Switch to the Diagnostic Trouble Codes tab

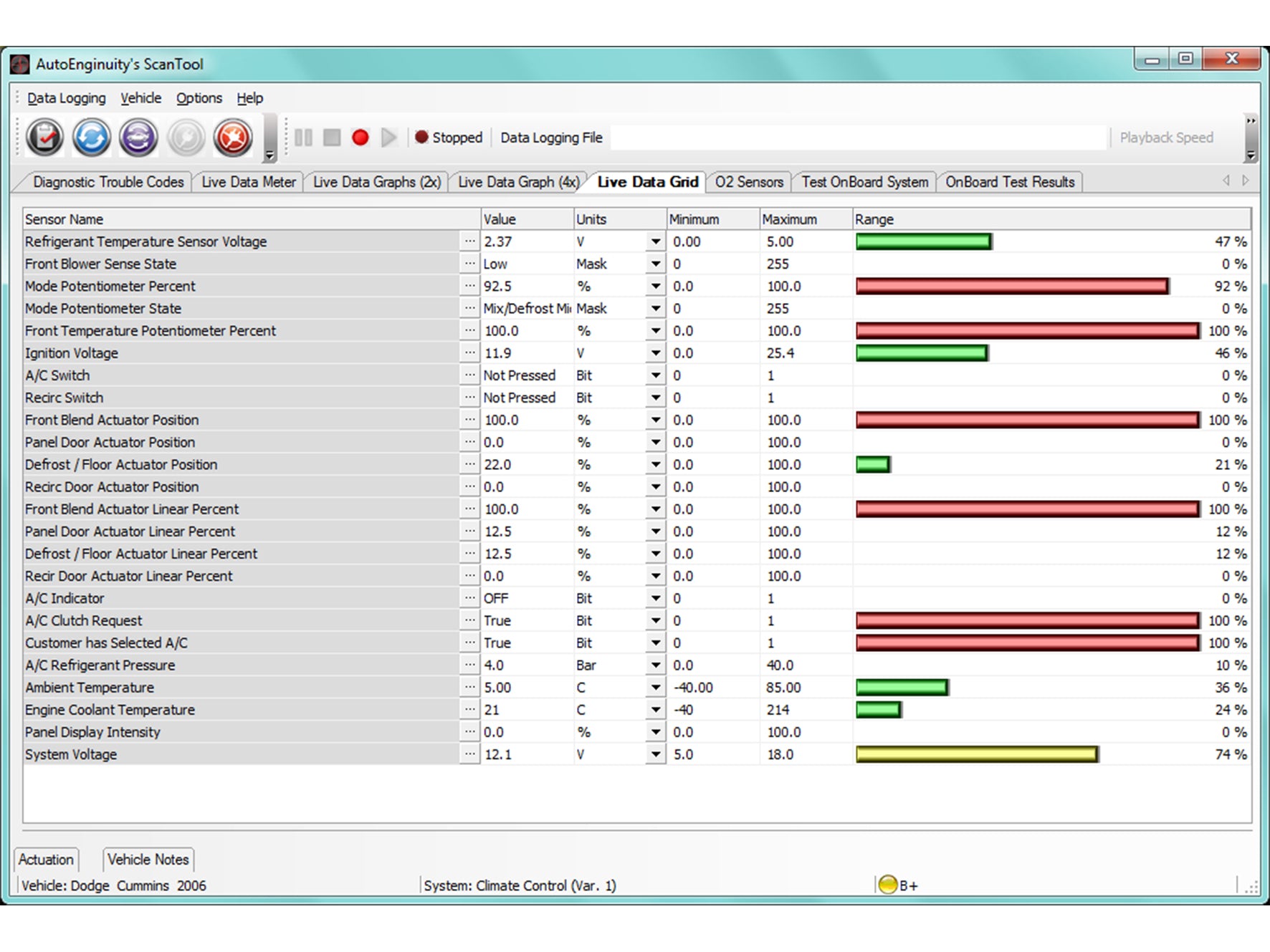[108, 182]
